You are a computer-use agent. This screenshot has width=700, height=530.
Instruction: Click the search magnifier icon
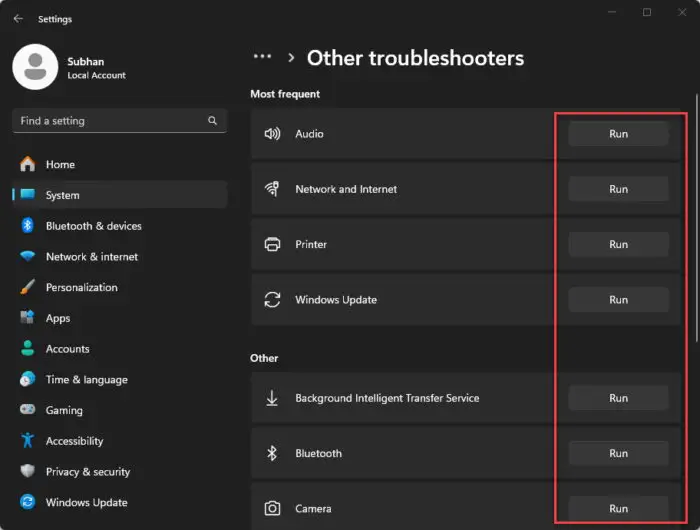[212, 121]
